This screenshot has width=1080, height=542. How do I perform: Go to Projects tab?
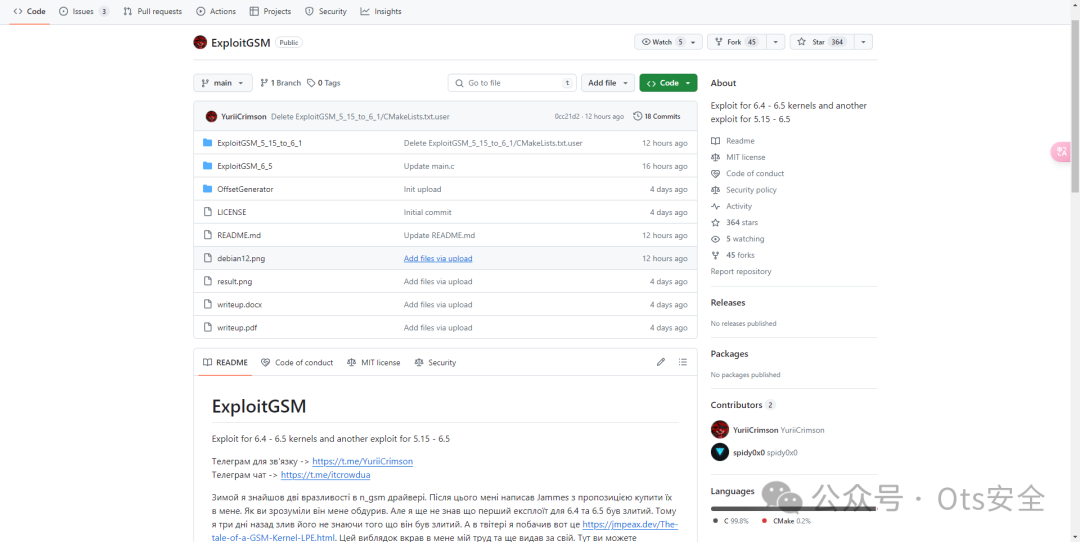click(x=270, y=11)
